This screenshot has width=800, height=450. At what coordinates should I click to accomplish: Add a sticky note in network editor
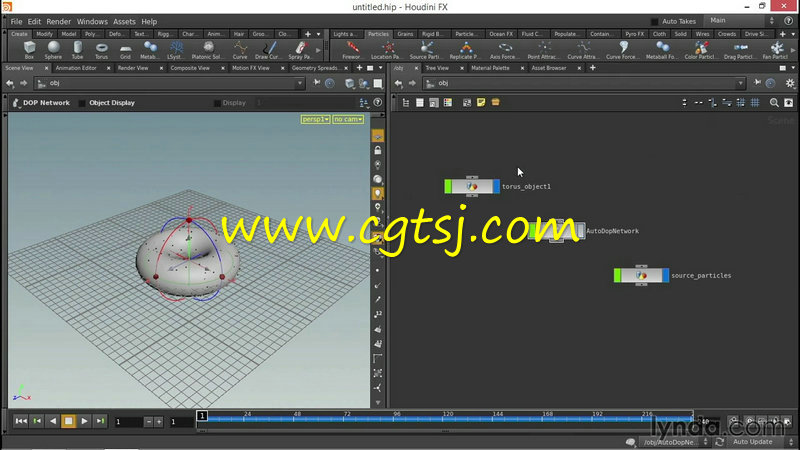pos(481,103)
